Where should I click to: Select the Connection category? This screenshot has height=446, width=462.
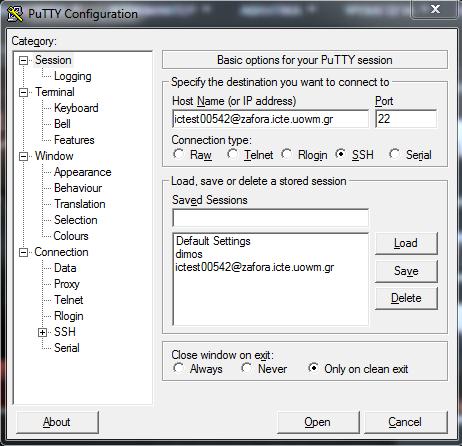pos(61,252)
